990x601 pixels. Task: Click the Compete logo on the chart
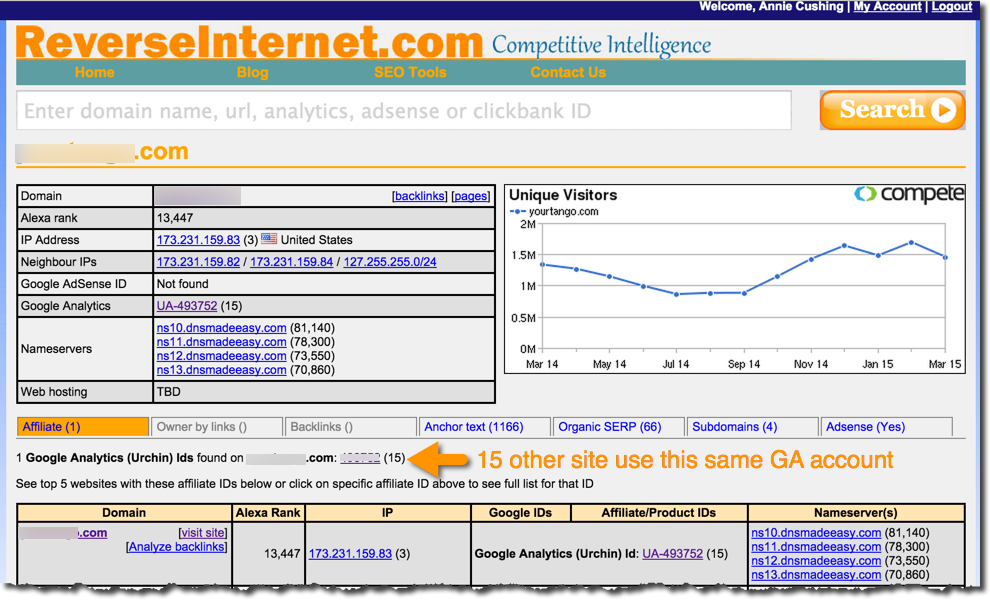(909, 194)
